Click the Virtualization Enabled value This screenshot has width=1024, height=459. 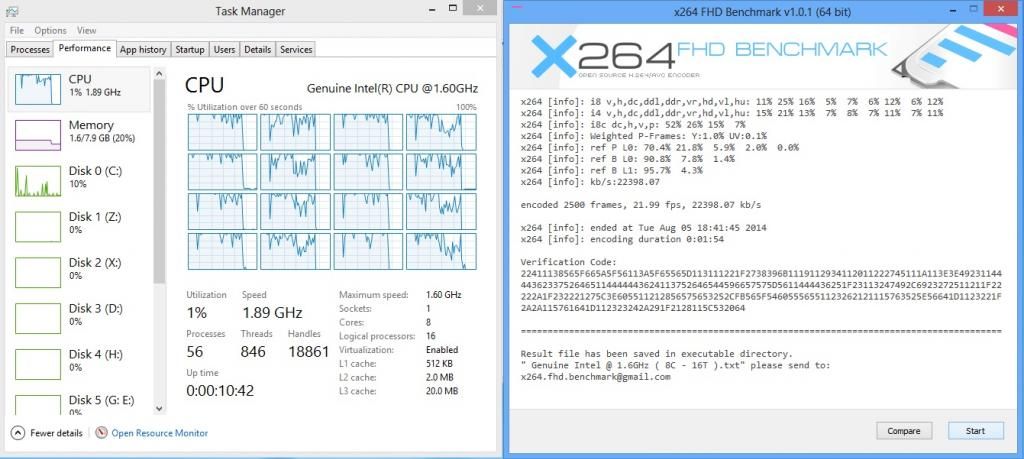tap(442, 350)
